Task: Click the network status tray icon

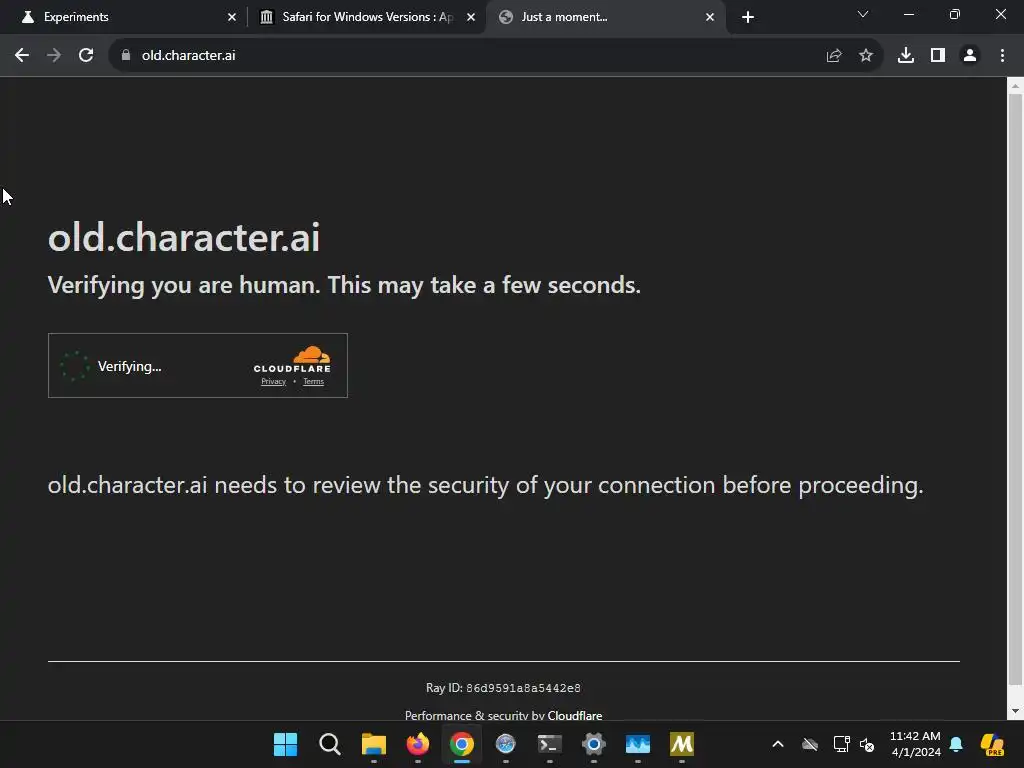Action: pyautogui.click(x=841, y=744)
